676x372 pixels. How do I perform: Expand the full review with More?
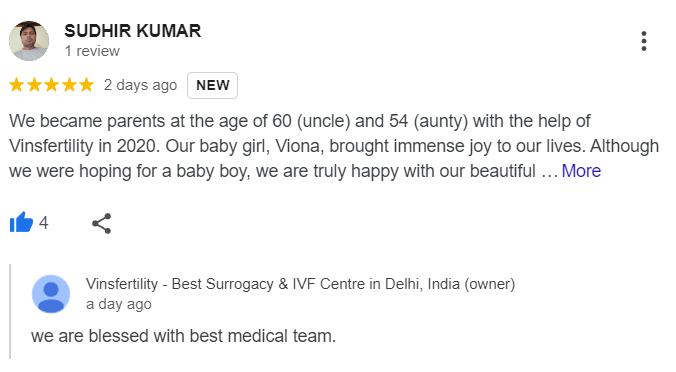(581, 171)
